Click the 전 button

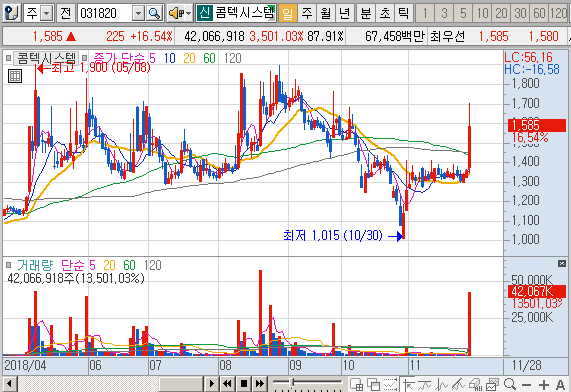point(66,13)
